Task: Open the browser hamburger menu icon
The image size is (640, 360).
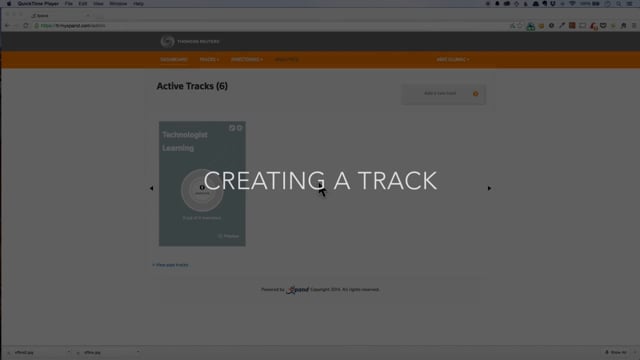Action: (x=634, y=26)
